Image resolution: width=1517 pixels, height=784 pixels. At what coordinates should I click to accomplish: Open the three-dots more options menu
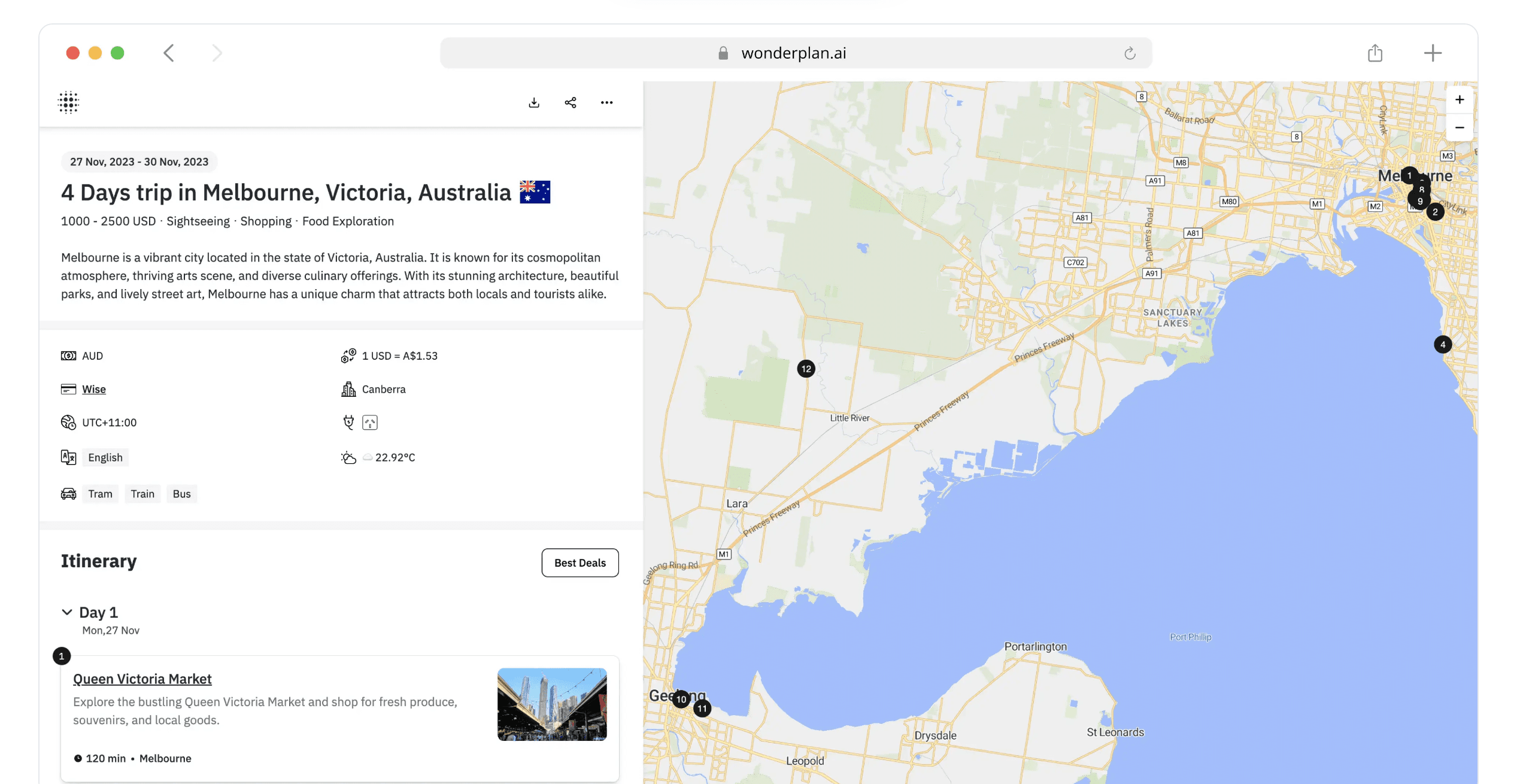606,102
